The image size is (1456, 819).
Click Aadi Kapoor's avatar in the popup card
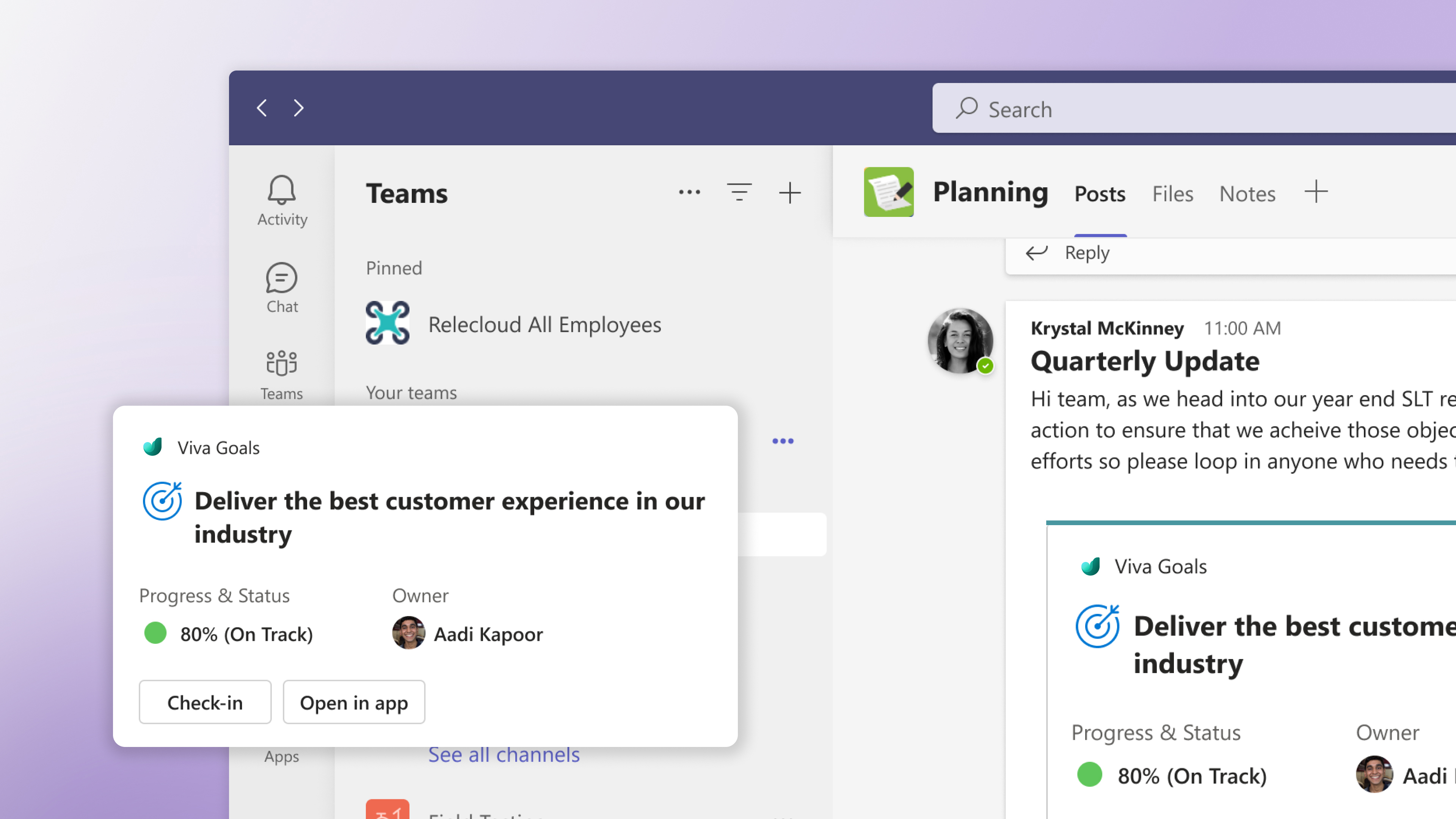[409, 632]
